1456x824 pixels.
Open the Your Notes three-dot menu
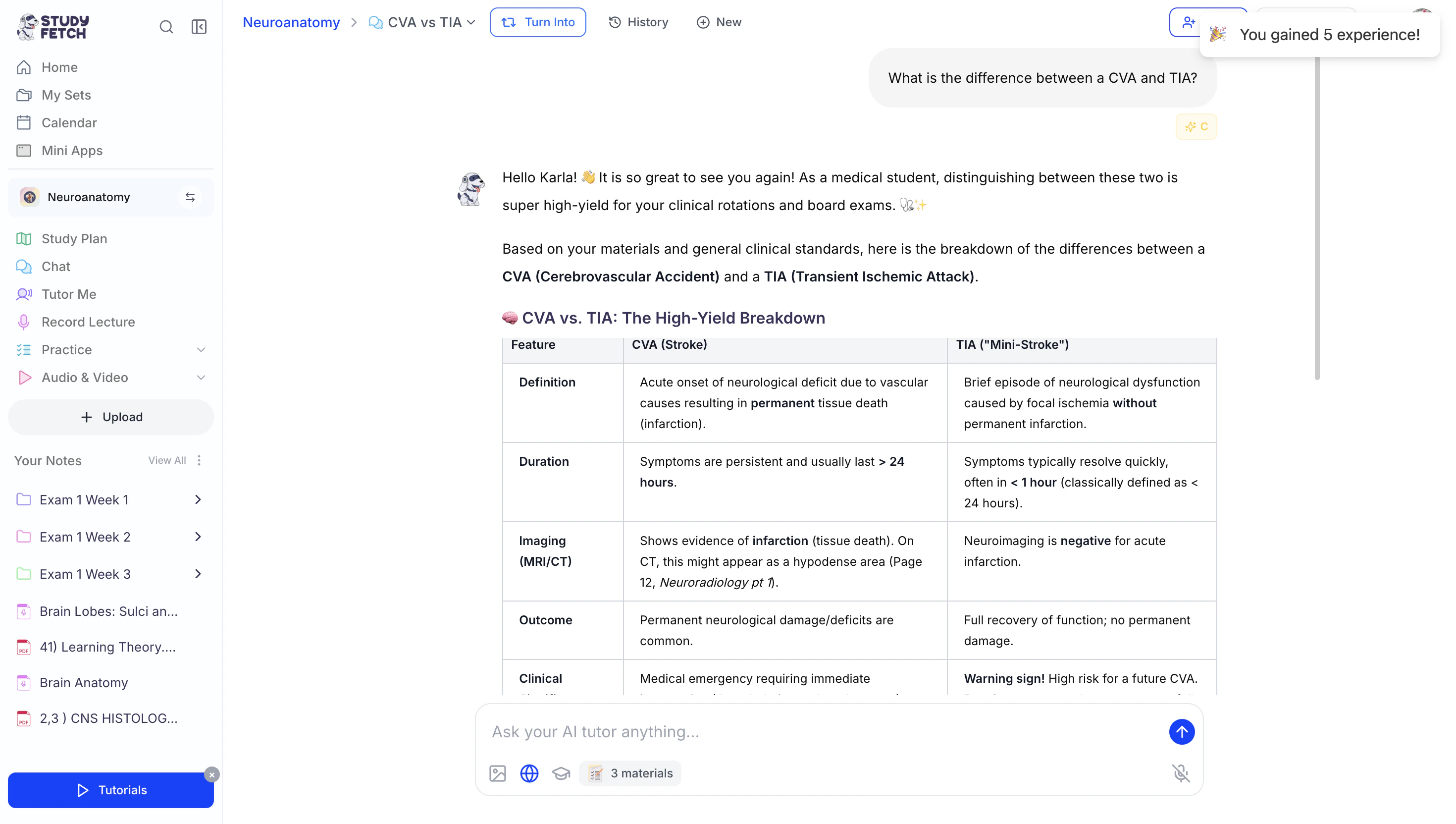pos(199,460)
